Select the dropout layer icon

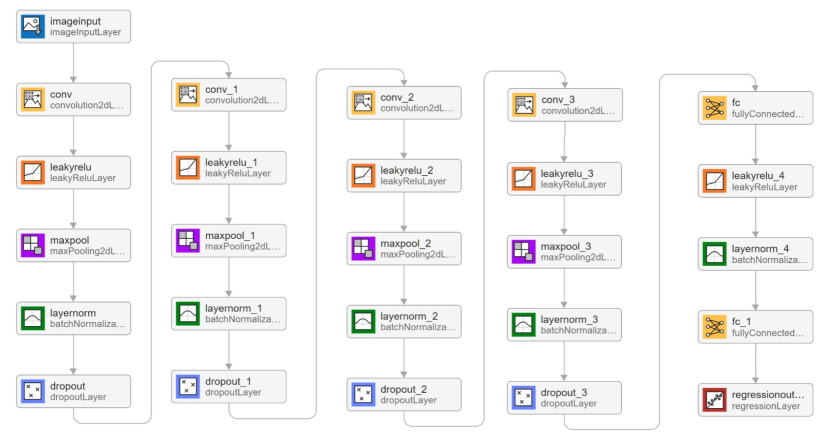coord(33,391)
